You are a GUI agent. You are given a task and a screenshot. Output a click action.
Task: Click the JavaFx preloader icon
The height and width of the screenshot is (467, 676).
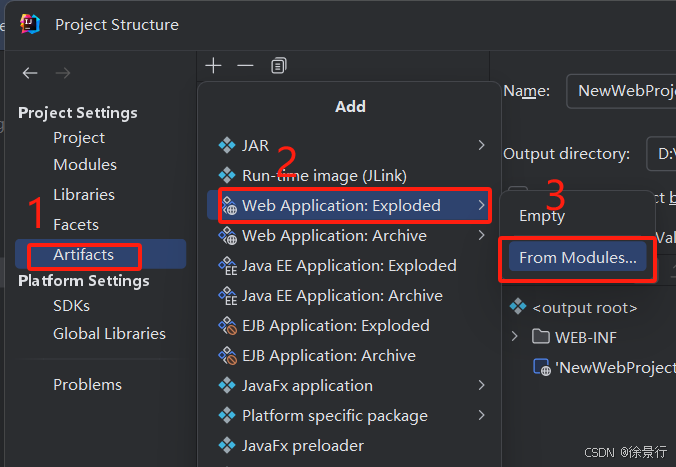[227, 445]
